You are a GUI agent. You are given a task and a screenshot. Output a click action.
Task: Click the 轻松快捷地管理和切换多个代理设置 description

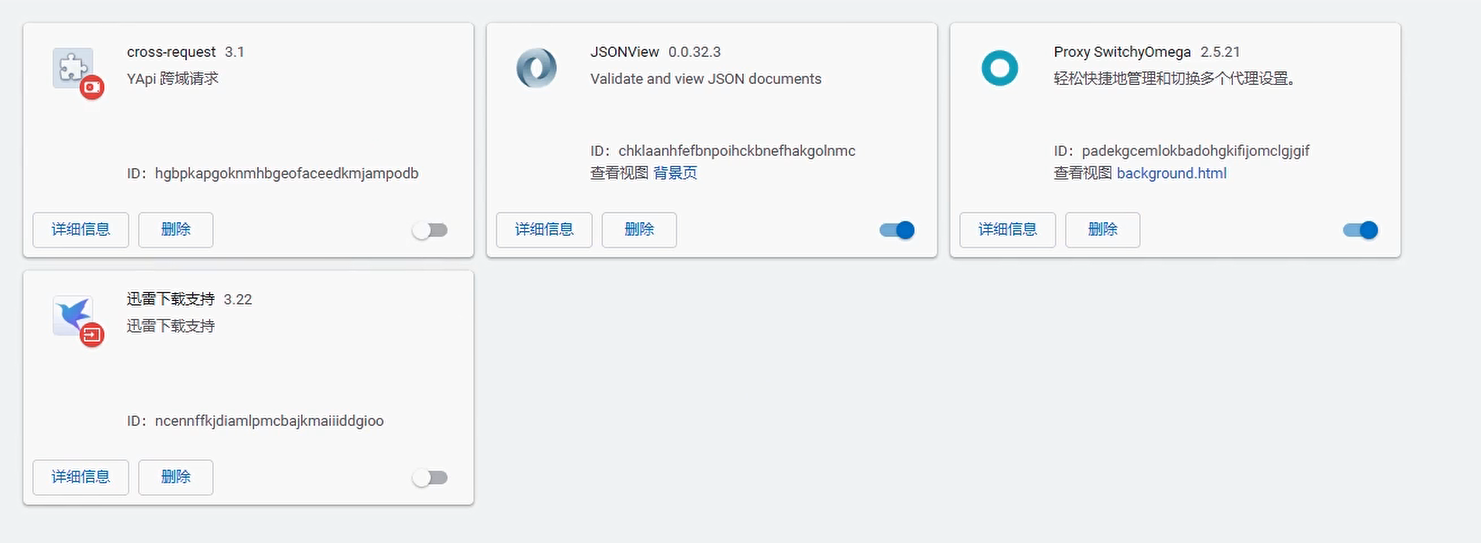point(1175,78)
